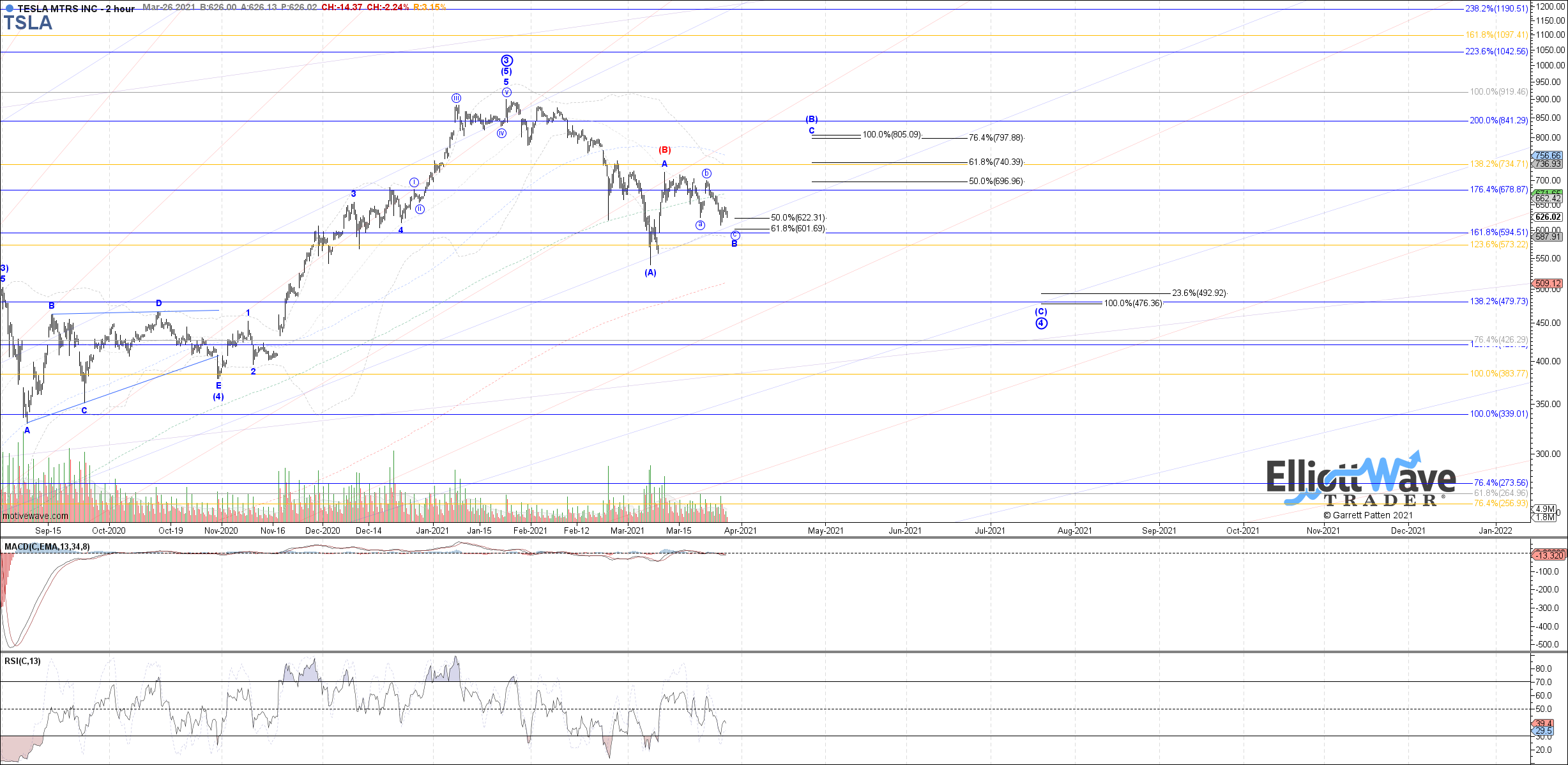Screen dimensions: 1568x765
Task: Select Mar-15 on the time axis
Action: 679,531
